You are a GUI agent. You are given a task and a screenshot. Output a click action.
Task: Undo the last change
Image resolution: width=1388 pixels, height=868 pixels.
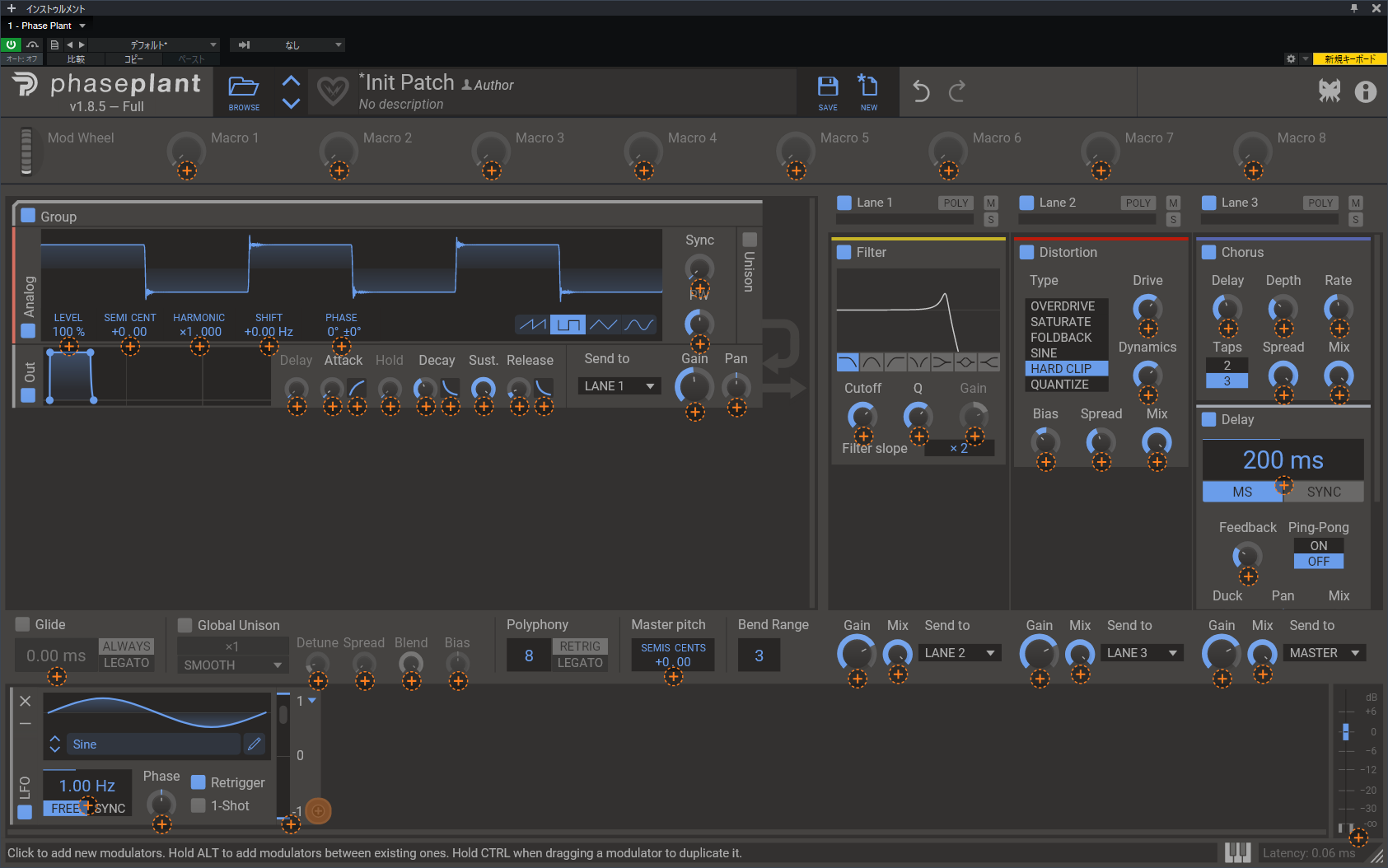[921, 91]
